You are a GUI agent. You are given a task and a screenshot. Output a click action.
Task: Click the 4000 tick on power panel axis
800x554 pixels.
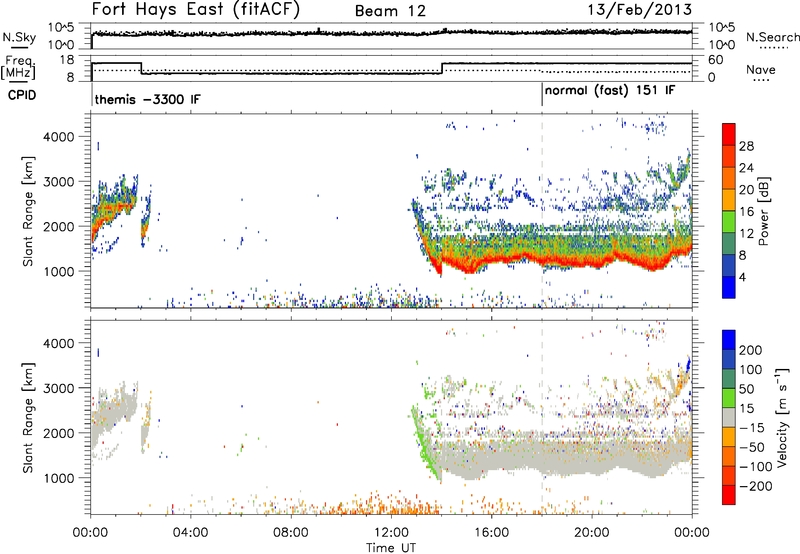(58, 137)
